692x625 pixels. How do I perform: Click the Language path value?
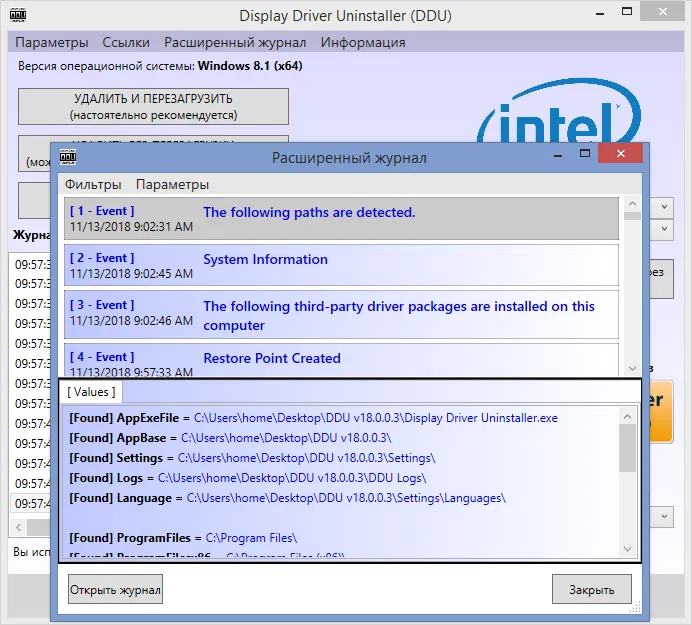[346, 498]
